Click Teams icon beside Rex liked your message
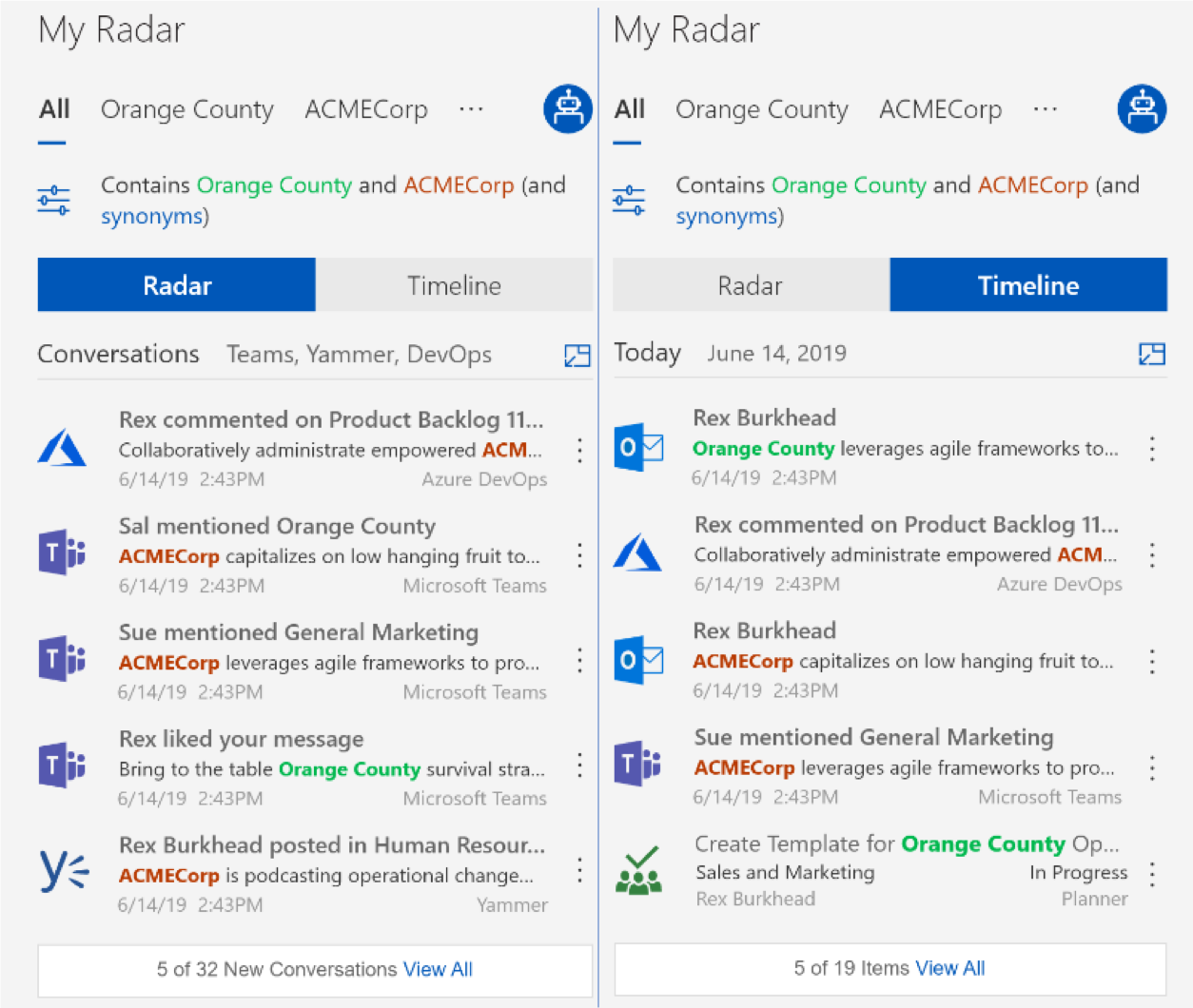The image size is (1193, 1008). tap(62, 765)
